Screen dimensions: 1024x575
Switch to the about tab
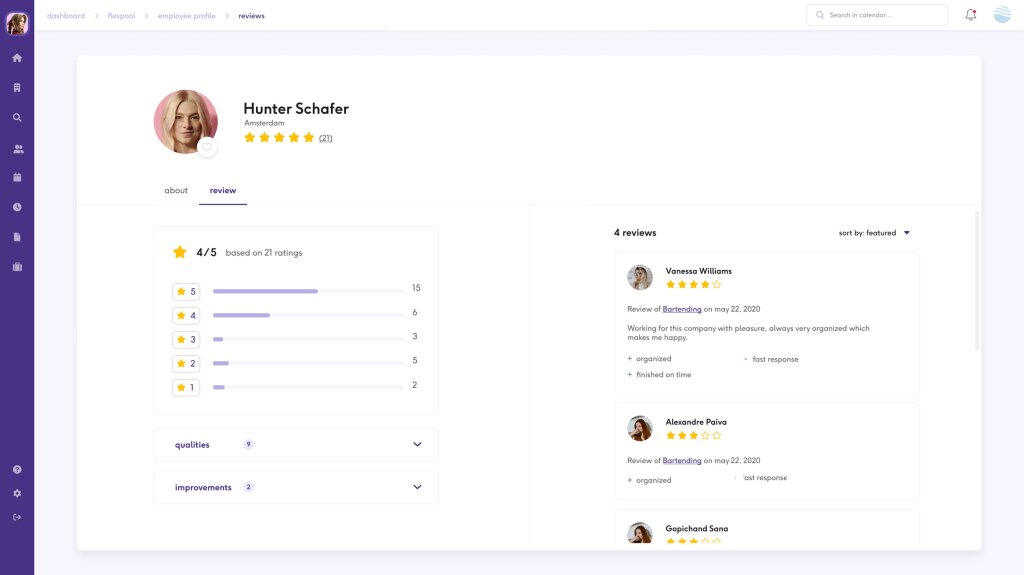176,190
